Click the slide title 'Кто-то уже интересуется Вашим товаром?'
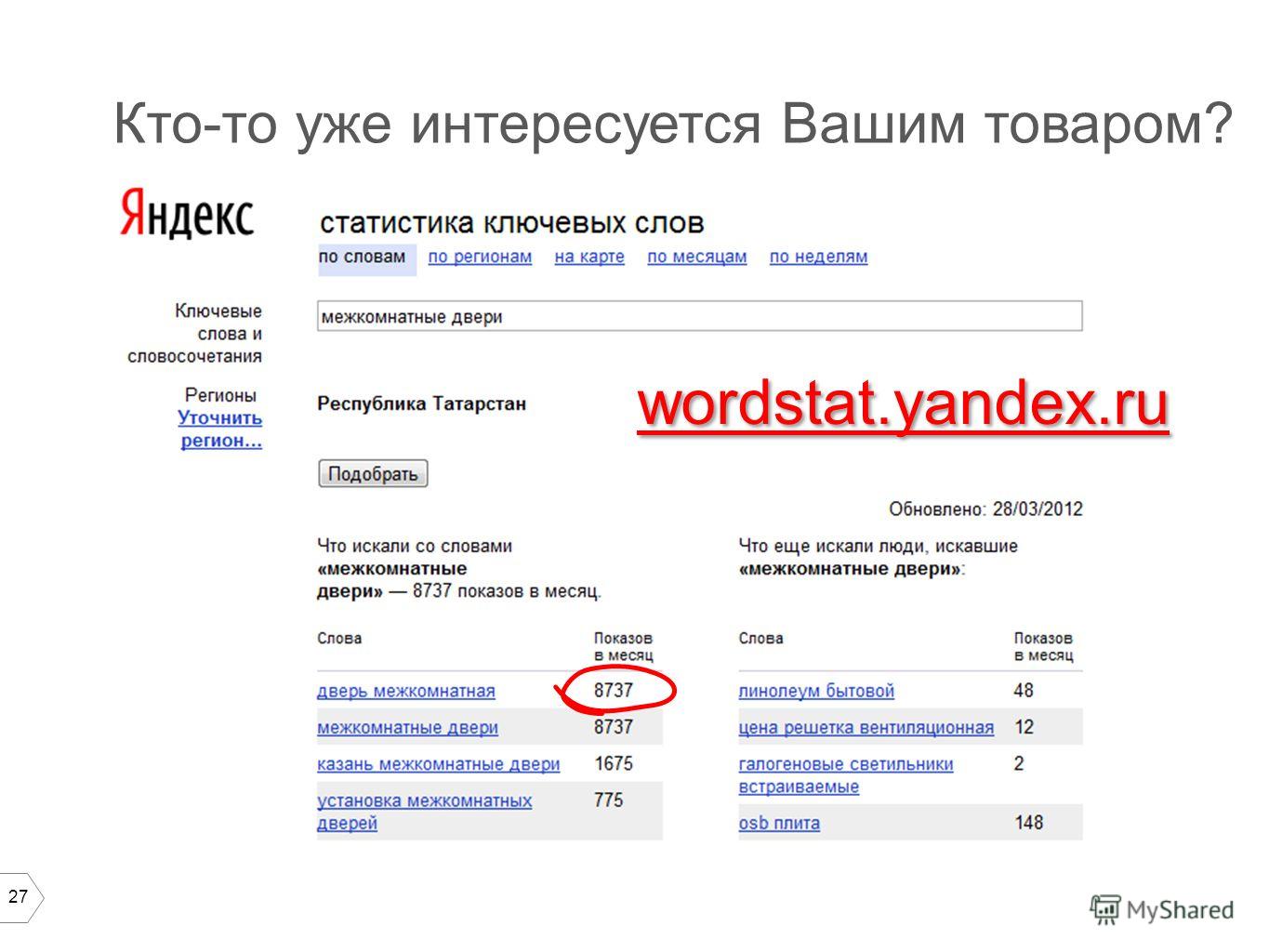 (673, 123)
